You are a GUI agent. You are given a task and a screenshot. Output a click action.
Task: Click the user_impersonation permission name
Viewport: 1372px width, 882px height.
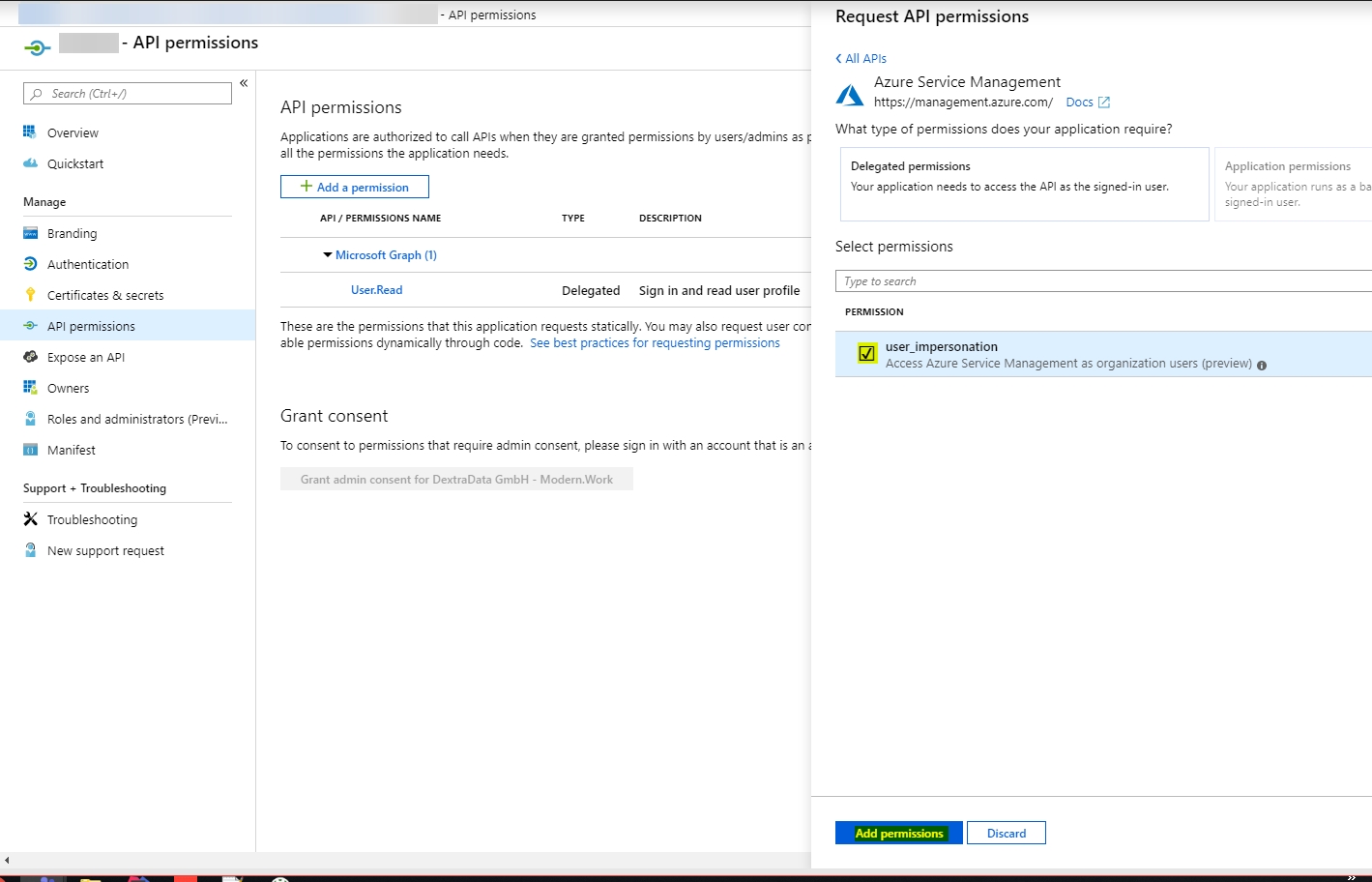942,346
